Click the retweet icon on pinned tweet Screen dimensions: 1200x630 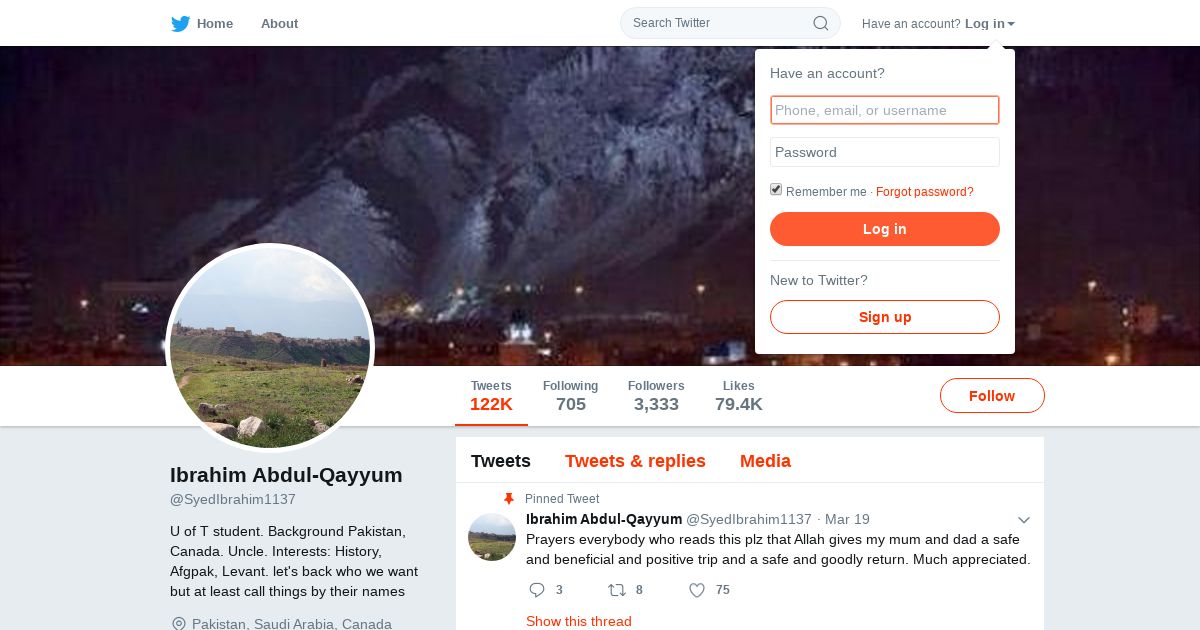coord(617,590)
